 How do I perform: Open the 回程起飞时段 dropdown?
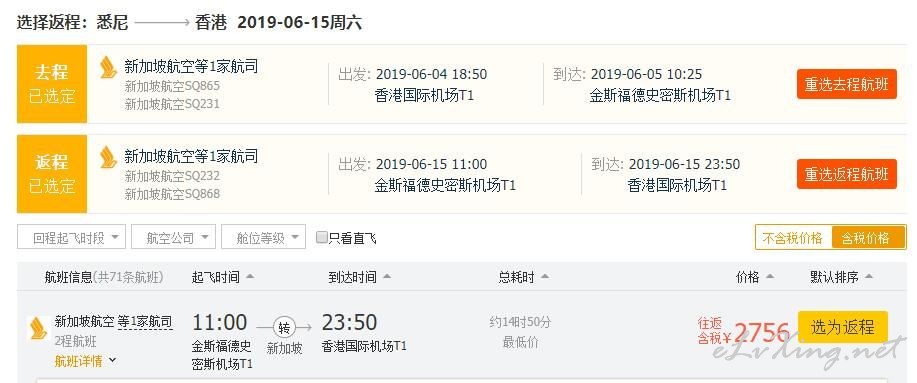(x=72, y=237)
